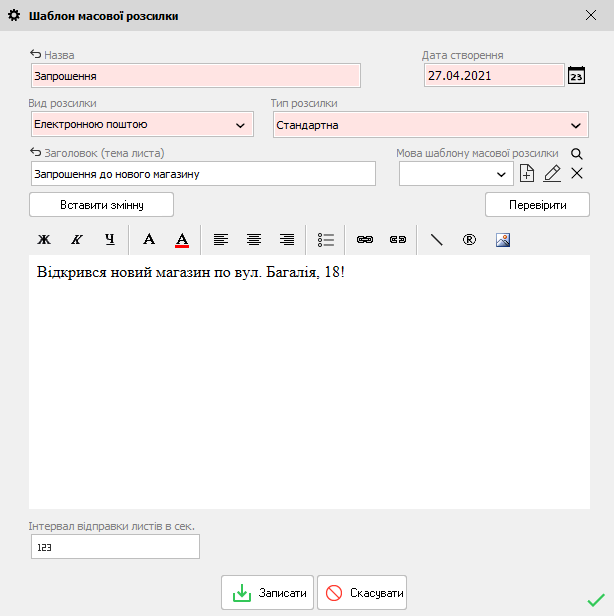Align the text to the left
Screen dimensions: 614x616
[221, 240]
